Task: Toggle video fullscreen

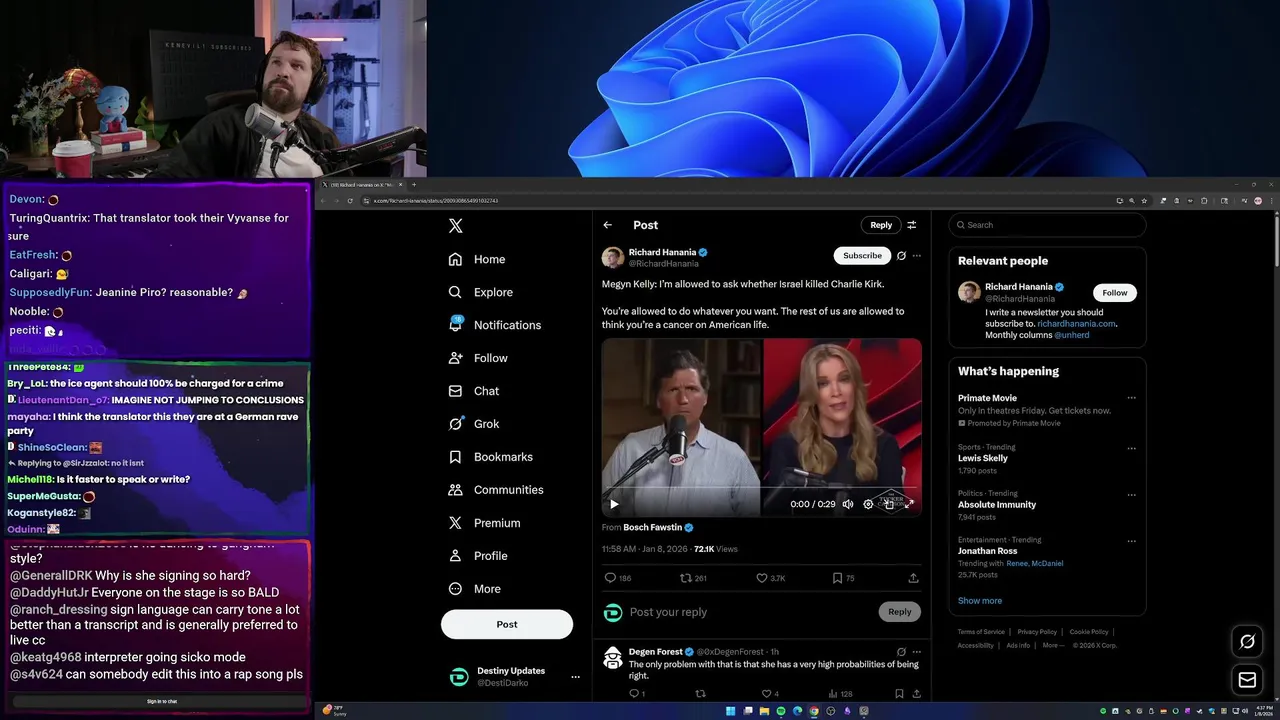Action: tap(909, 504)
